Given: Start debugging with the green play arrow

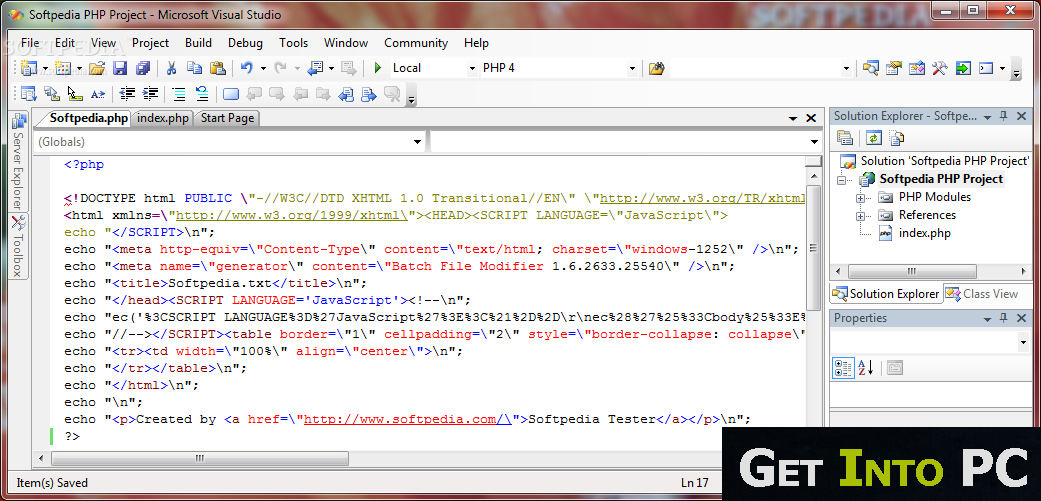Looking at the screenshot, I should click(378, 68).
